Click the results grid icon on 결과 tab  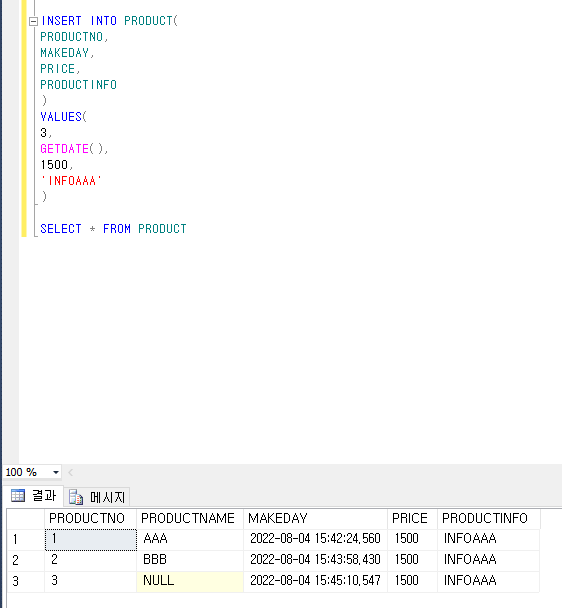click(18, 496)
